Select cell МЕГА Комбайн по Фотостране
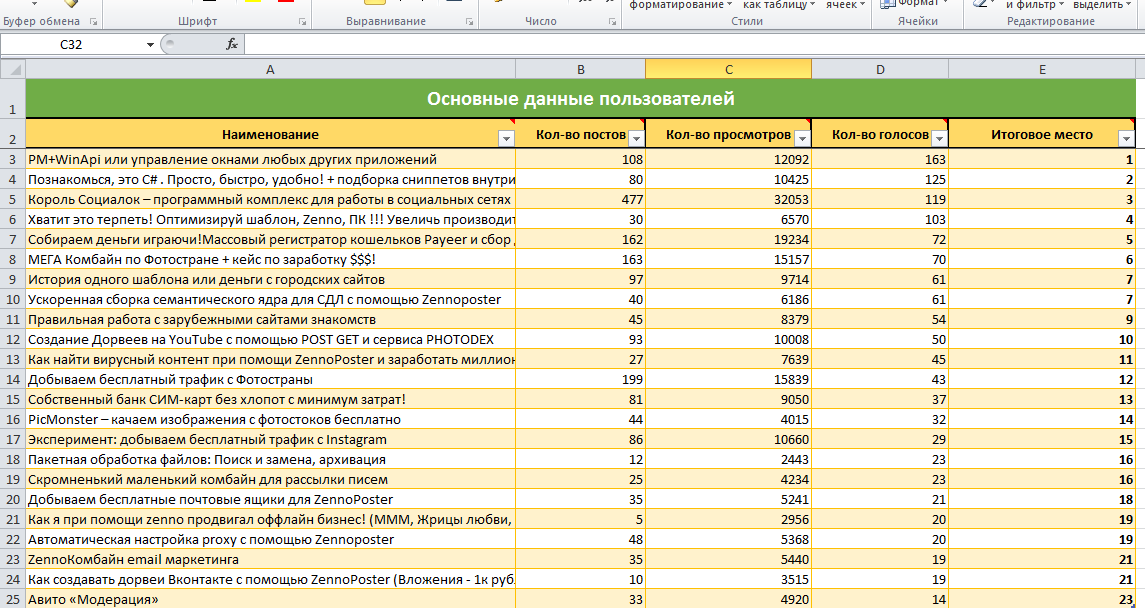This screenshot has width=1145, height=614. click(270, 259)
